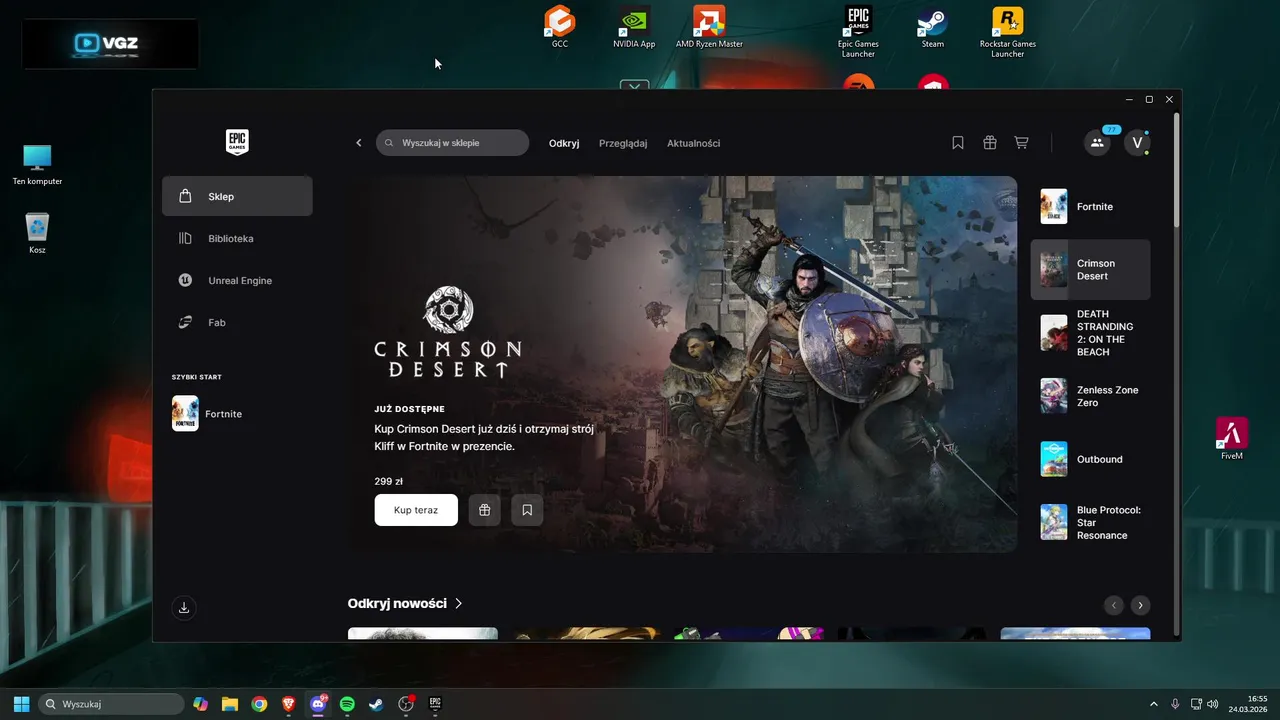
Task: Open Google Chrome from the taskbar
Action: click(259, 704)
